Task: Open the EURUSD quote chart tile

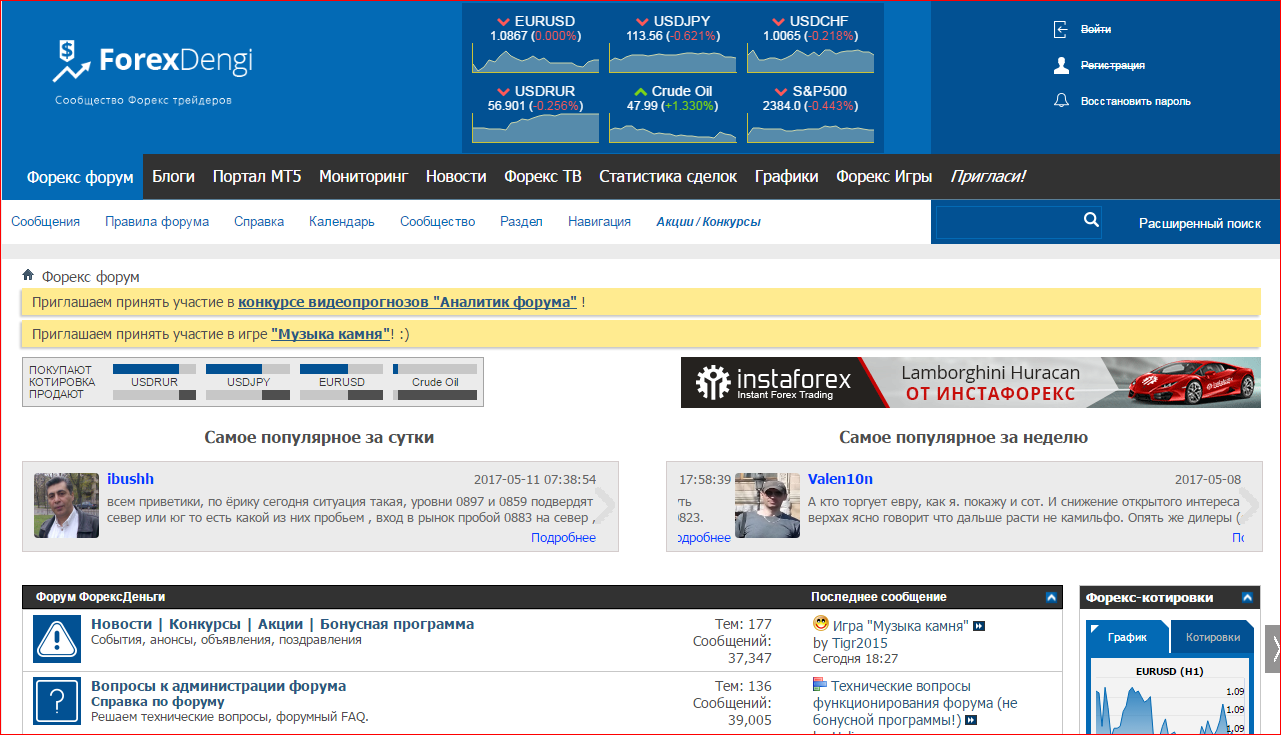Action: 534,42
